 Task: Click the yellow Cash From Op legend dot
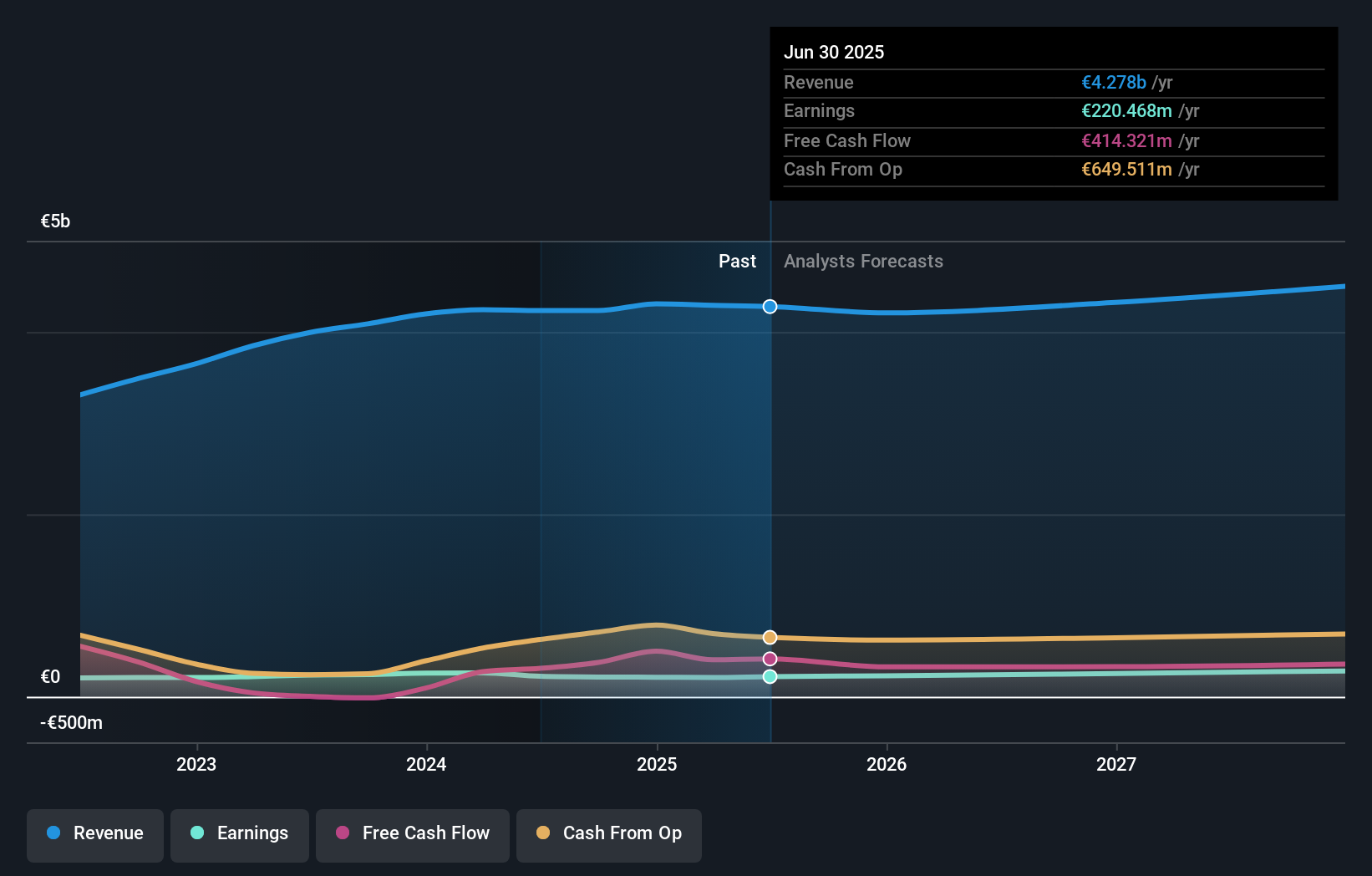point(542,833)
